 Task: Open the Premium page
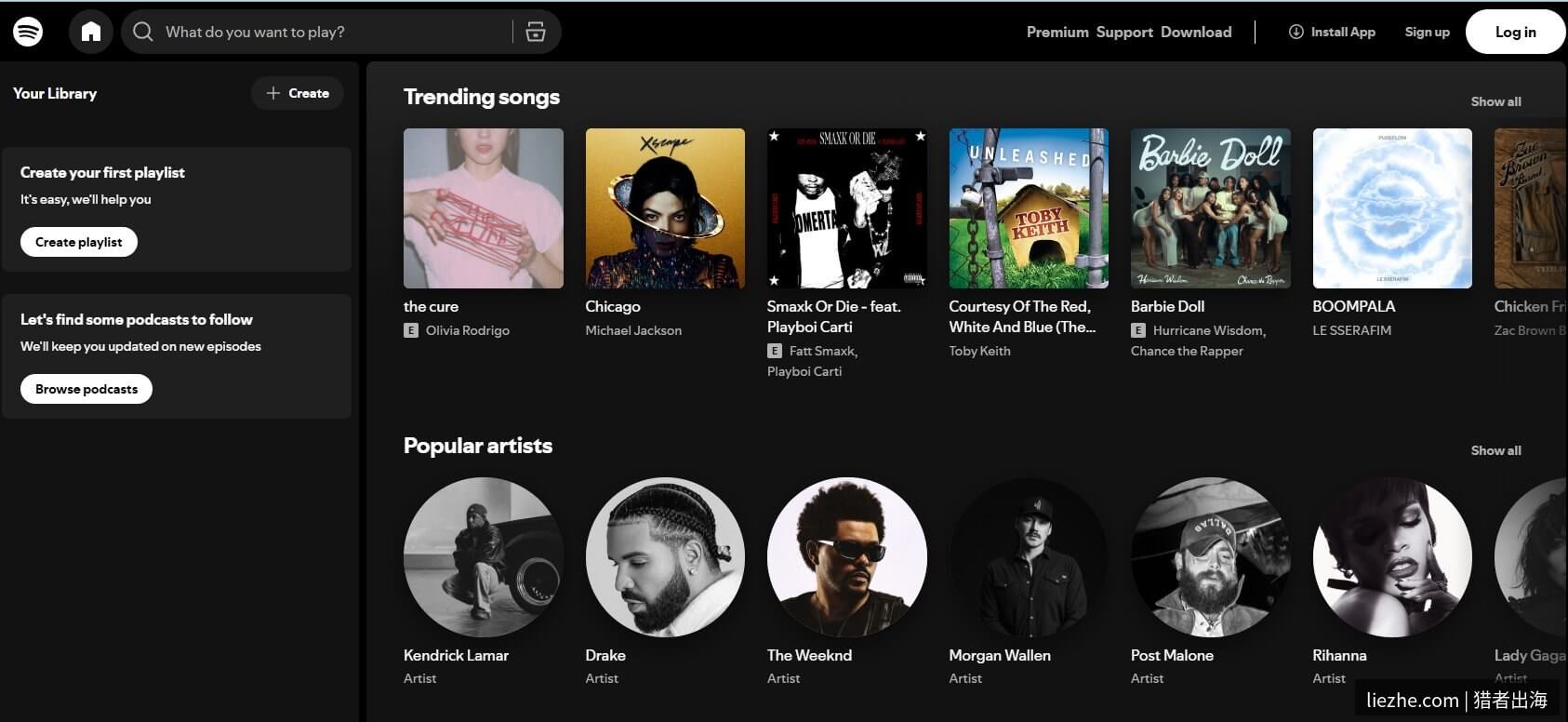click(x=1057, y=32)
